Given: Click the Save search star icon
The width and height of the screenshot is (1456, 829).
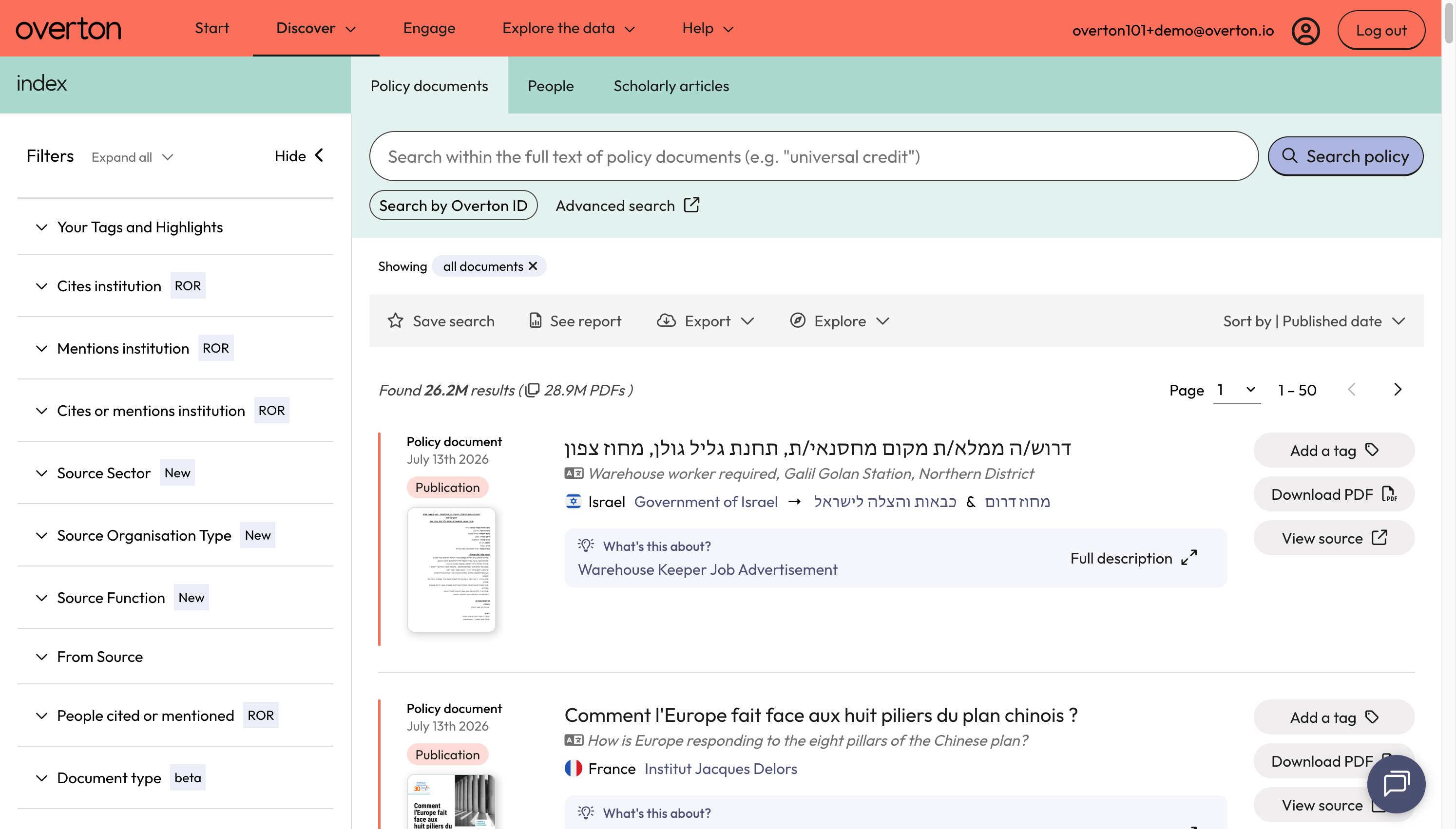Looking at the screenshot, I should click(395, 320).
